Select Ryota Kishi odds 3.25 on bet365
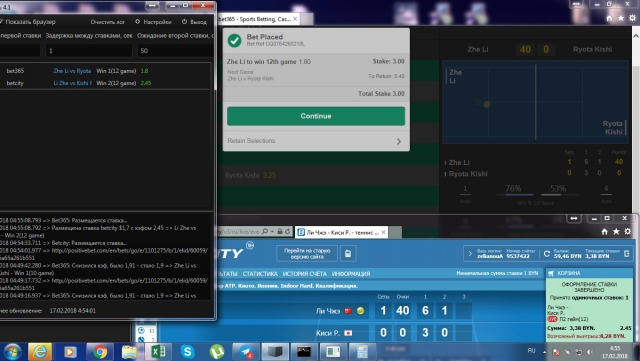The height and width of the screenshot is (361, 640). [x=269, y=175]
